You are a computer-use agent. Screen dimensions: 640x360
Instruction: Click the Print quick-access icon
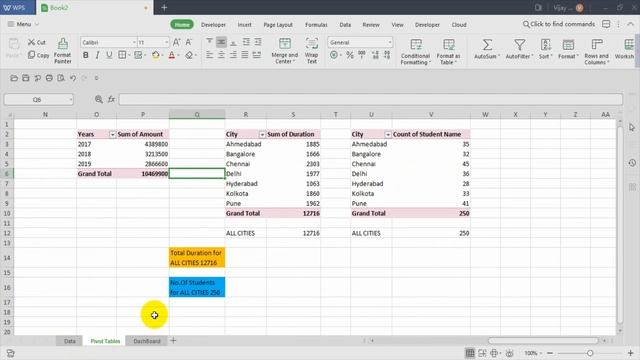(x=49, y=78)
